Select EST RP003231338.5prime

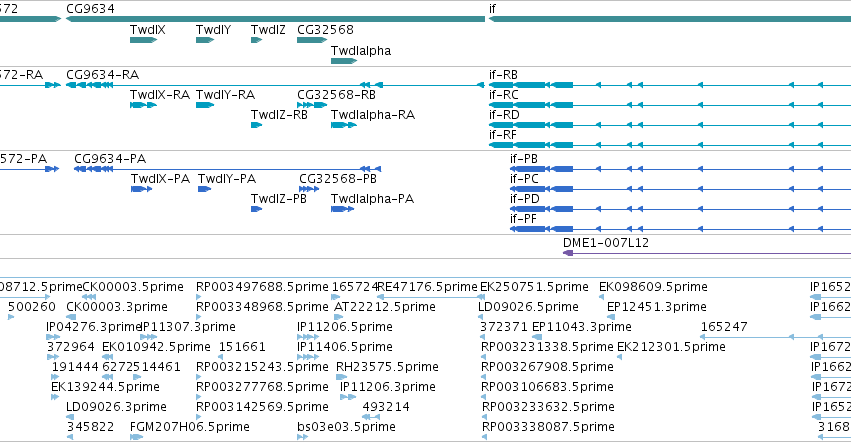click(547, 348)
